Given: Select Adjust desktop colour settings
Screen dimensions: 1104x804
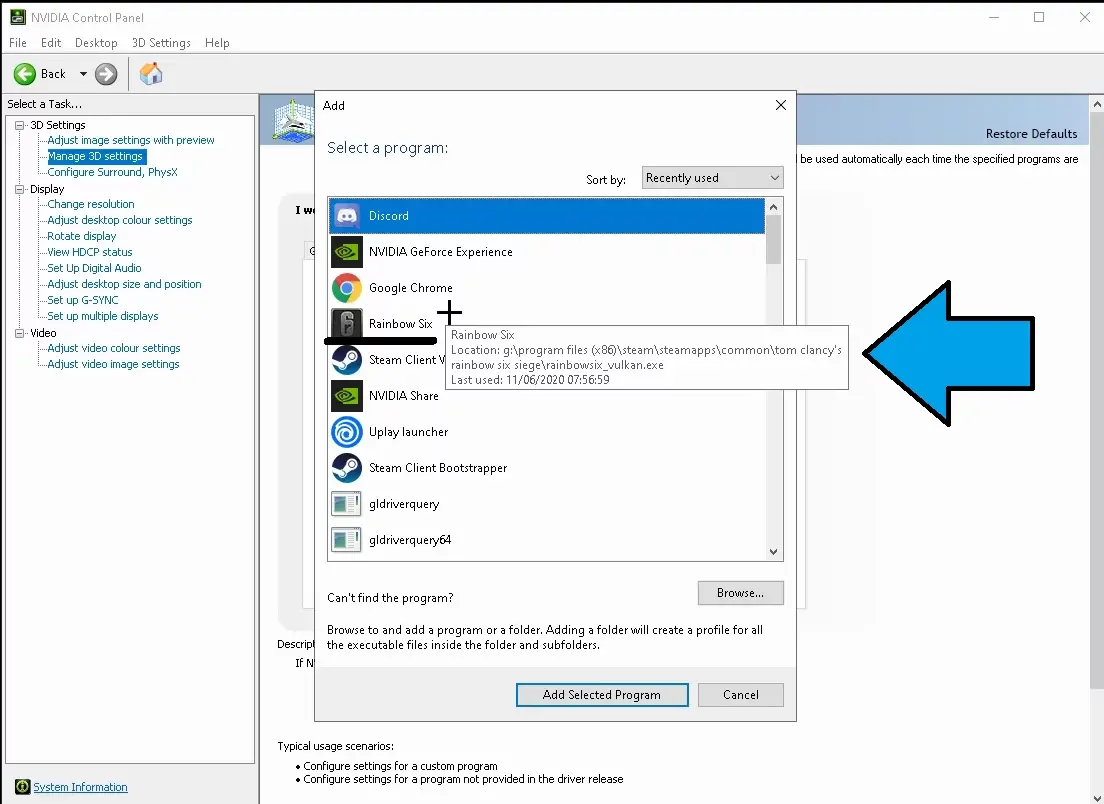Looking at the screenshot, I should click(120, 220).
